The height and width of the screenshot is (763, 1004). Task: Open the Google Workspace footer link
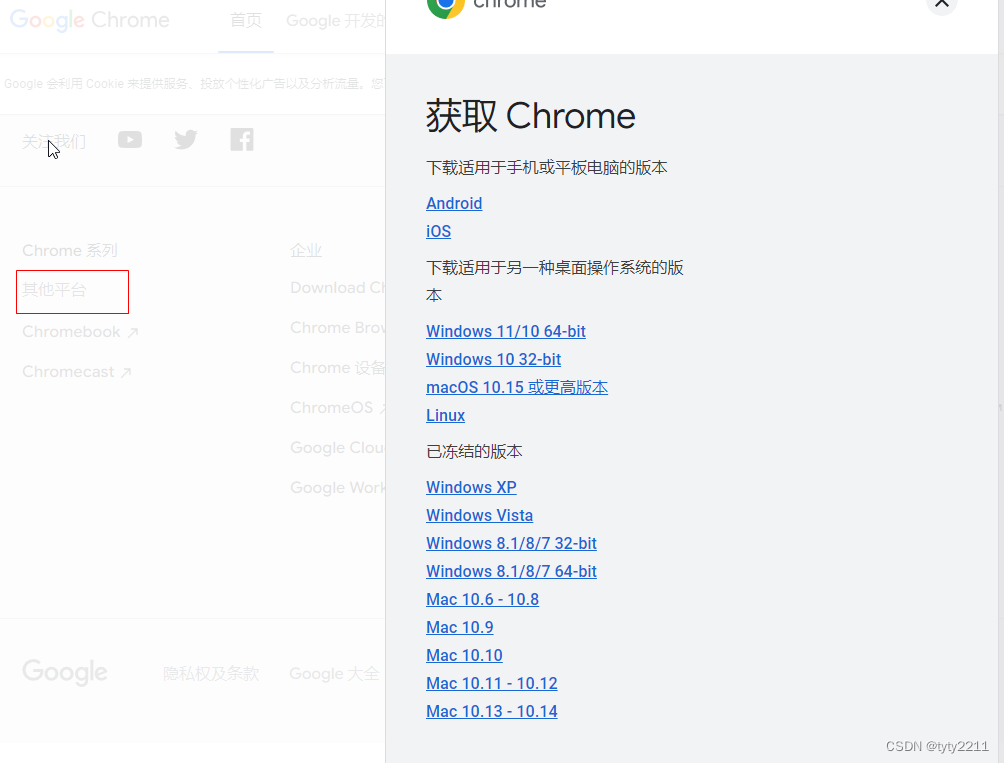337,488
